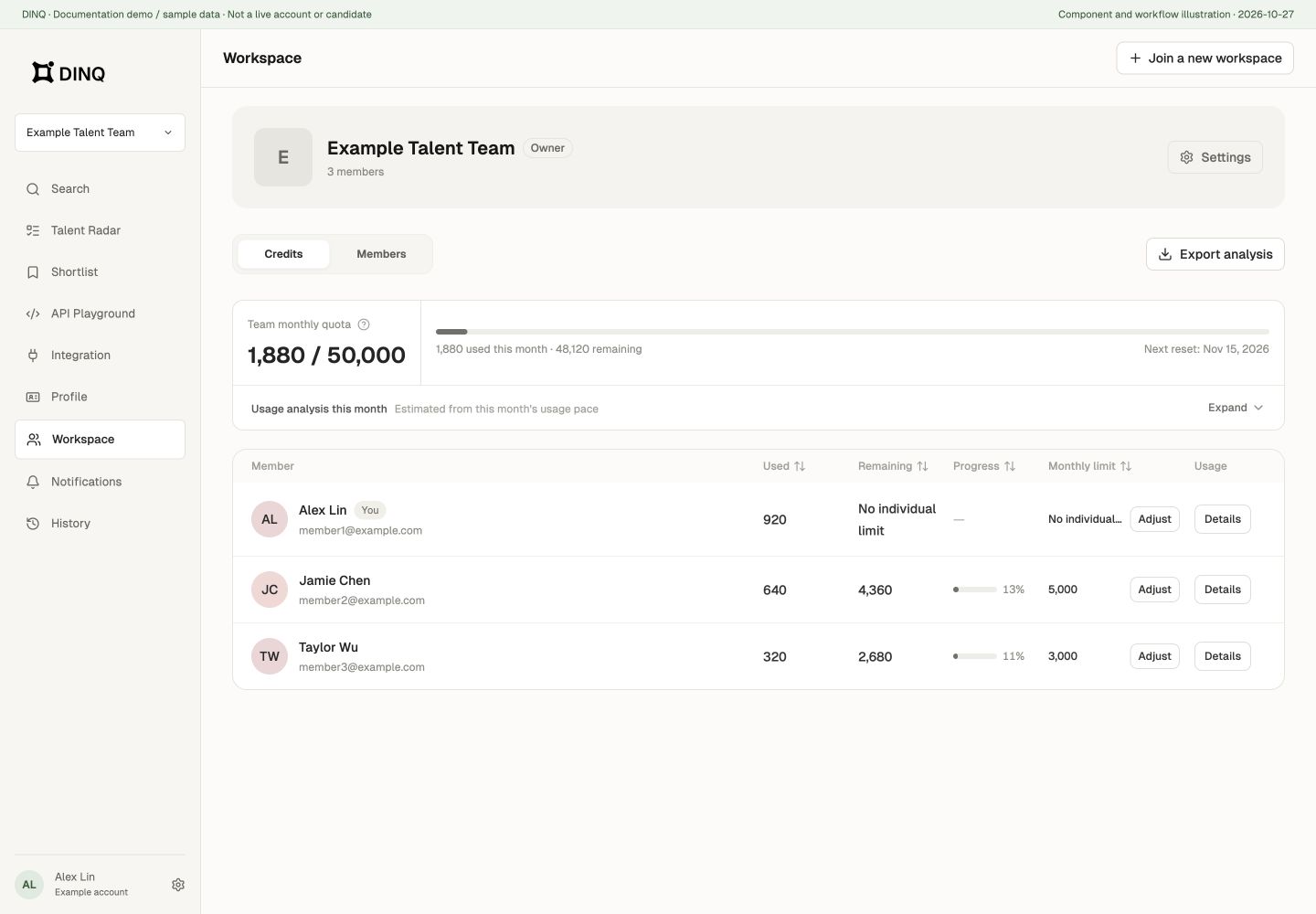Click the Owner role badge

547,148
